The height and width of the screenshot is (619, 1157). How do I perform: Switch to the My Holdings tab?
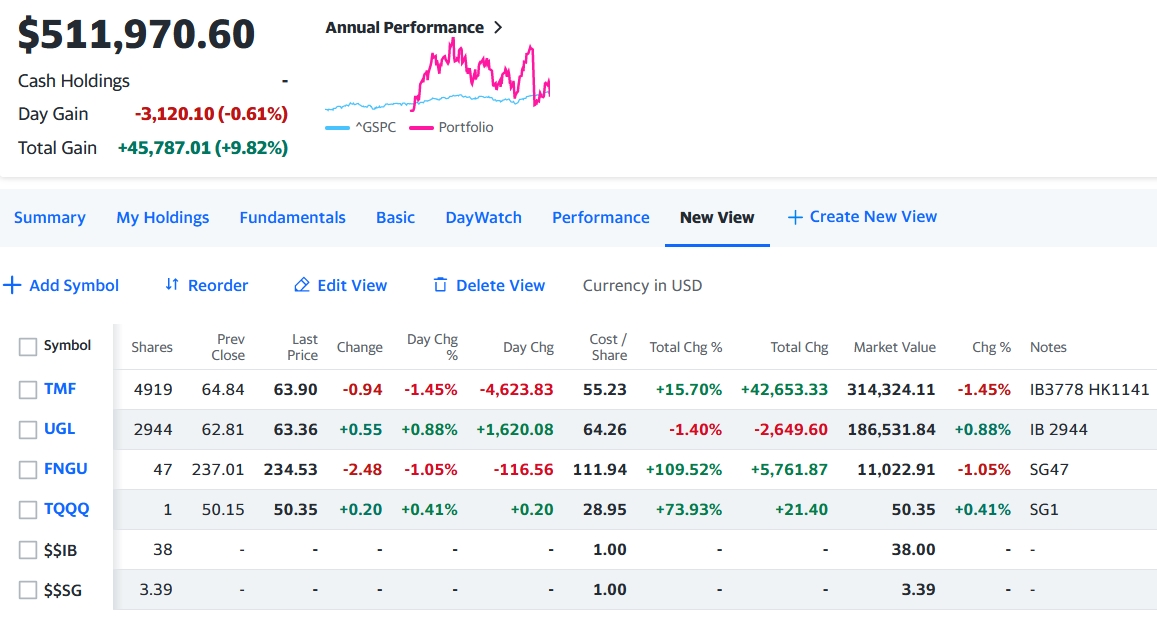click(x=163, y=217)
